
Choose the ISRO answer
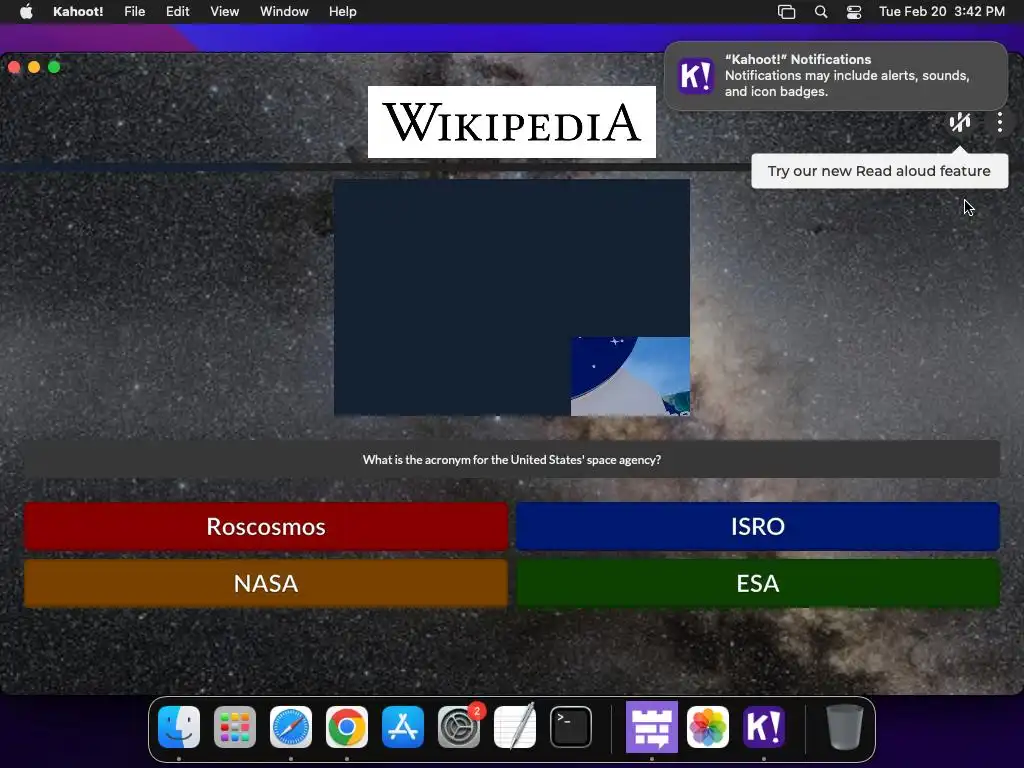click(758, 526)
